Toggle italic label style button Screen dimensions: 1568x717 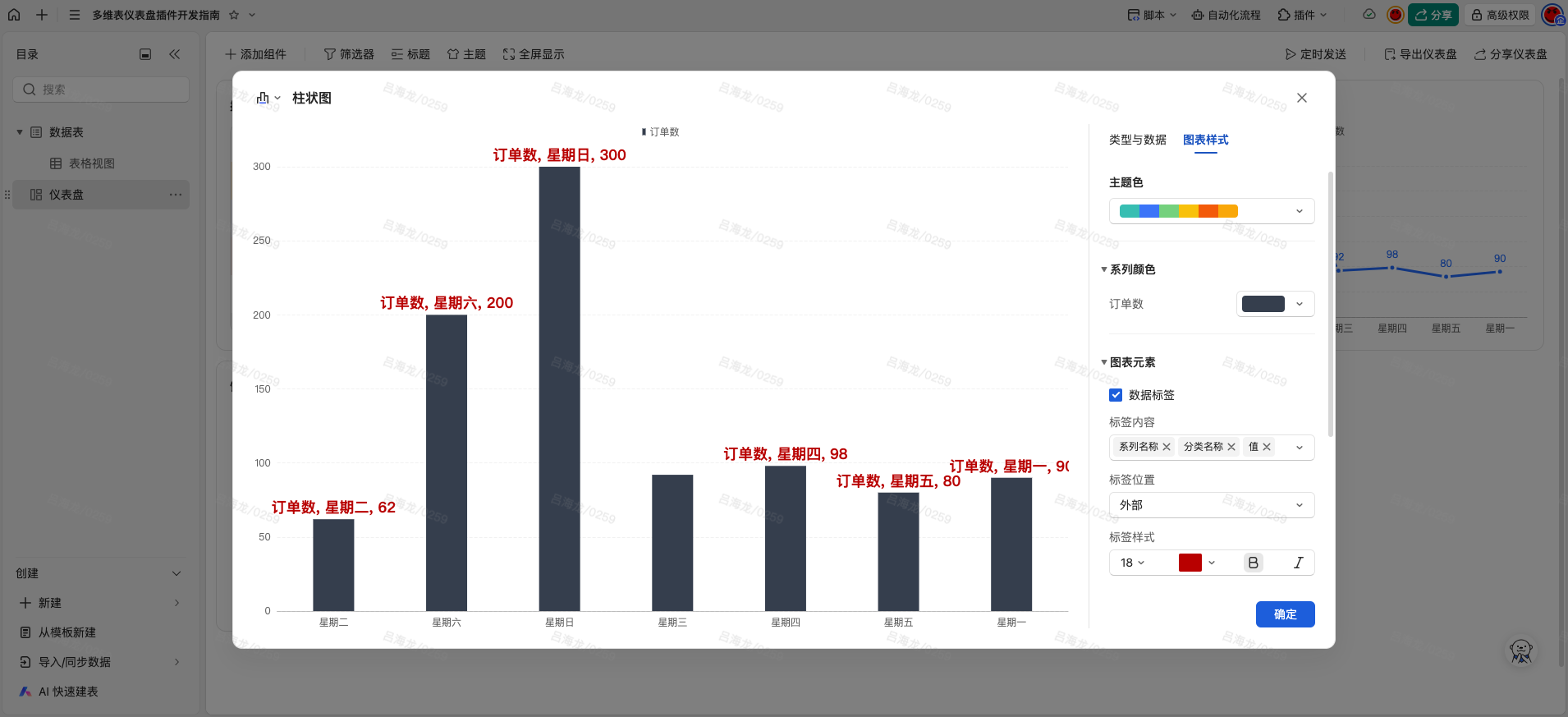(x=1298, y=563)
